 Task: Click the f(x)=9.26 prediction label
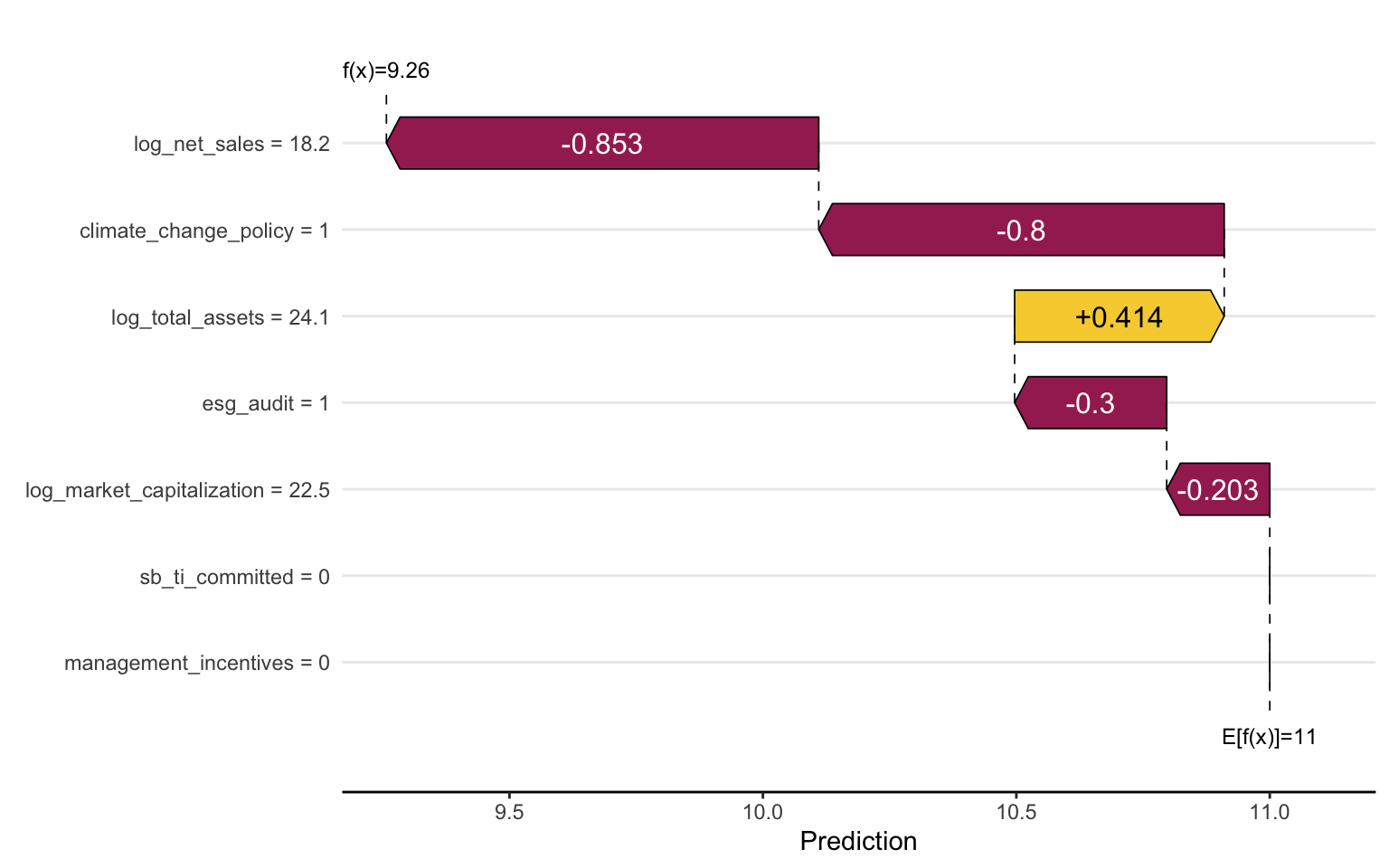386,71
